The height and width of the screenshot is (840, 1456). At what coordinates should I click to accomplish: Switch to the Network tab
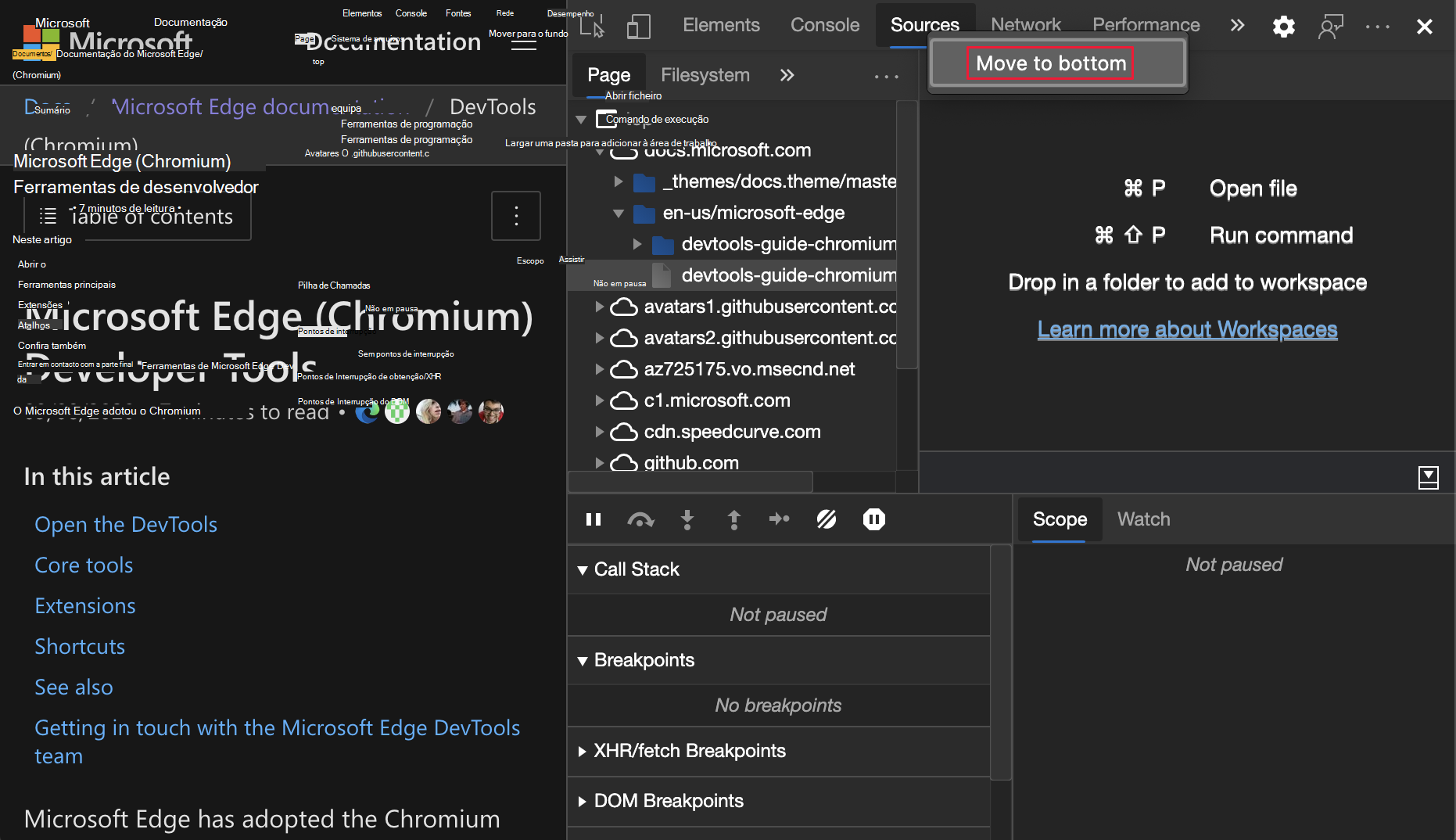(x=1025, y=25)
